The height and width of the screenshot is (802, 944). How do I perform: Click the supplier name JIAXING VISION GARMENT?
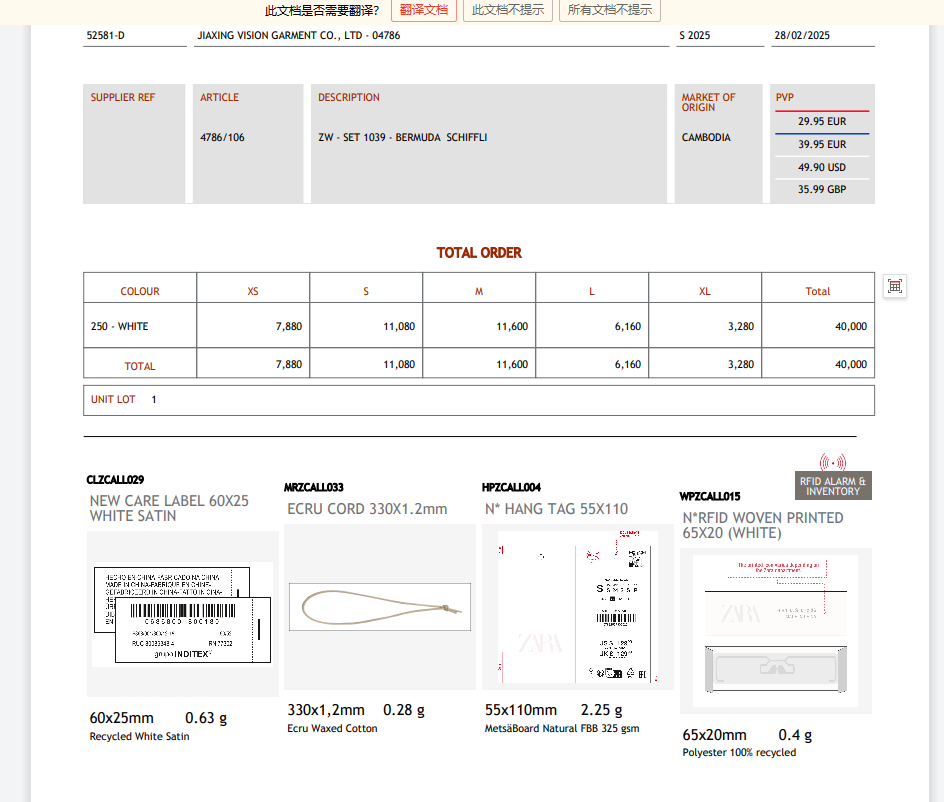click(x=298, y=35)
